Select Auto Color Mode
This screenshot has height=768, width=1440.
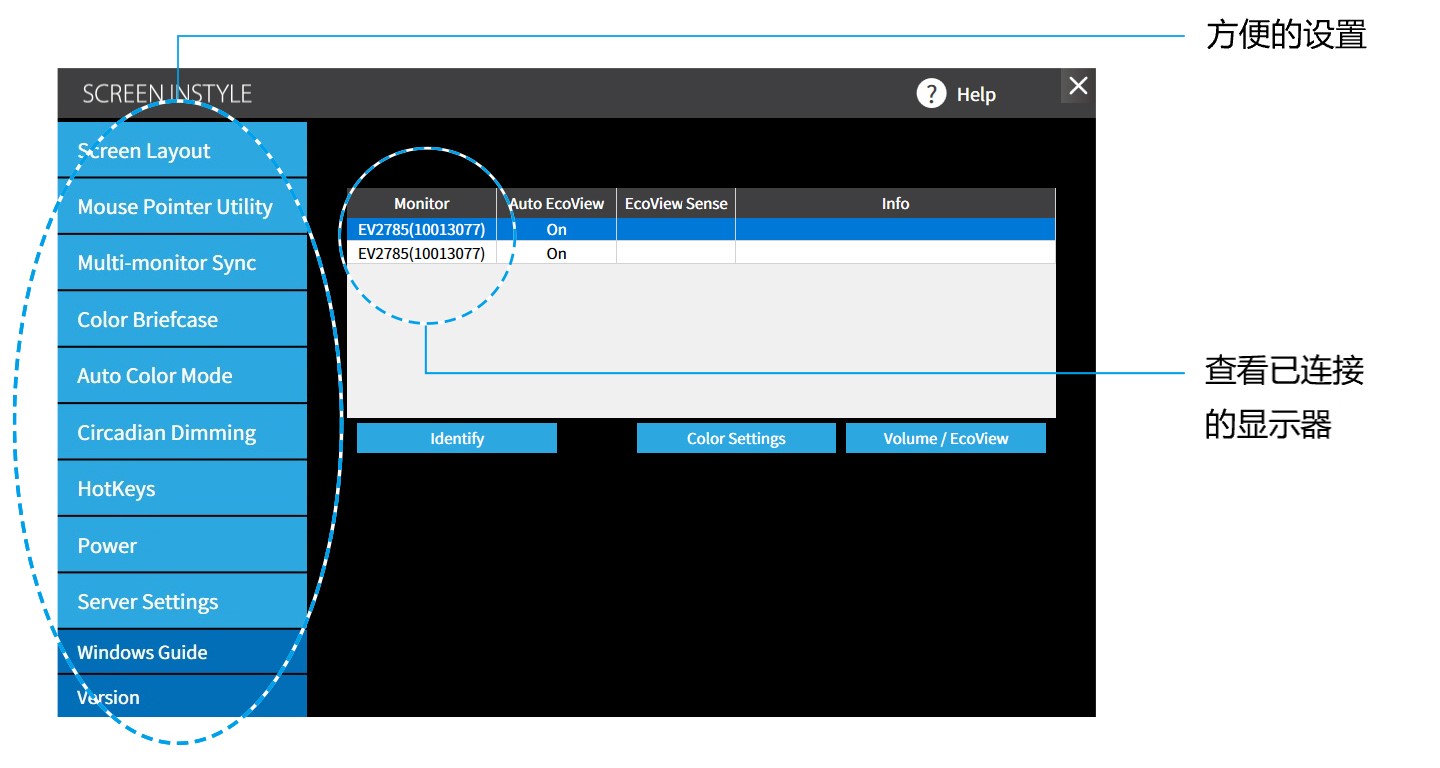click(182, 376)
